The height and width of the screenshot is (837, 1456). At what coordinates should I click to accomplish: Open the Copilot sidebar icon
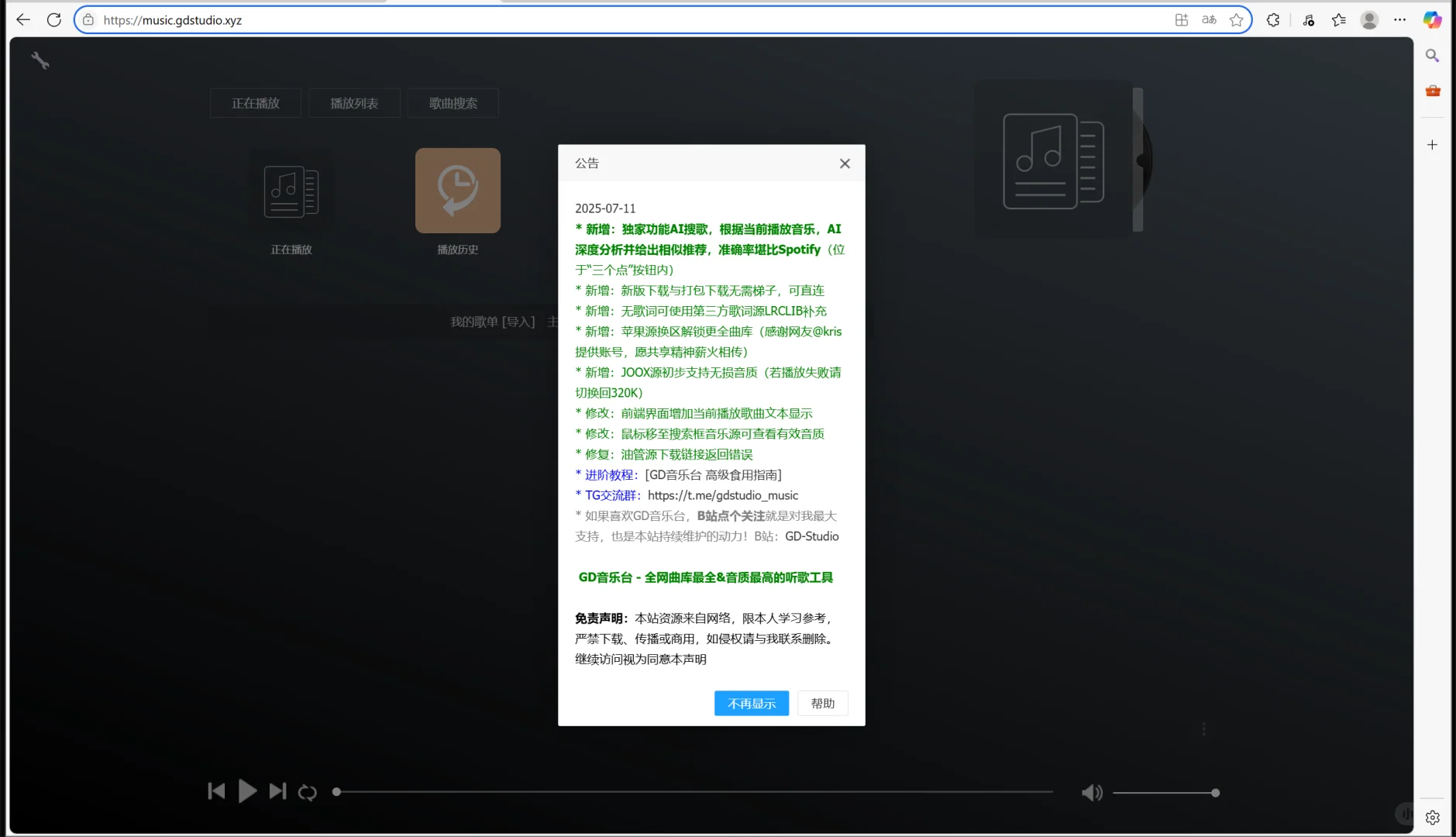click(x=1431, y=19)
